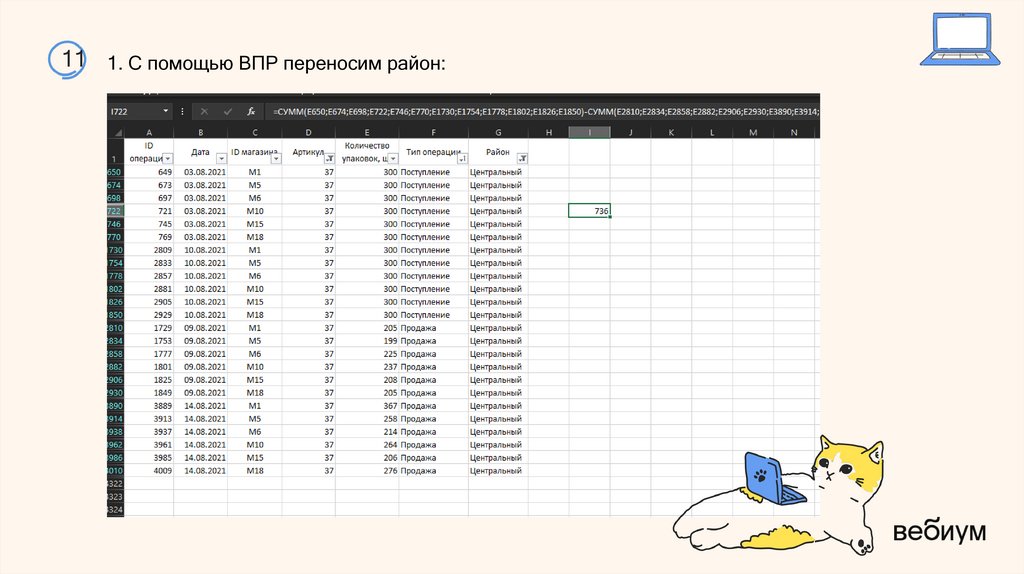Click quantity cell 276

[367, 471]
